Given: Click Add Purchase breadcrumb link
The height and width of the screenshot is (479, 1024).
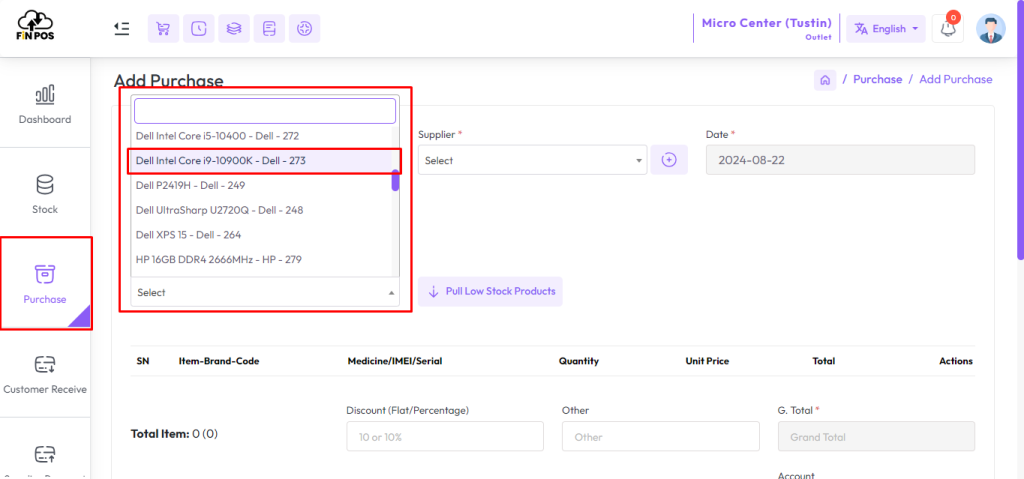Looking at the screenshot, I should 955,80.
